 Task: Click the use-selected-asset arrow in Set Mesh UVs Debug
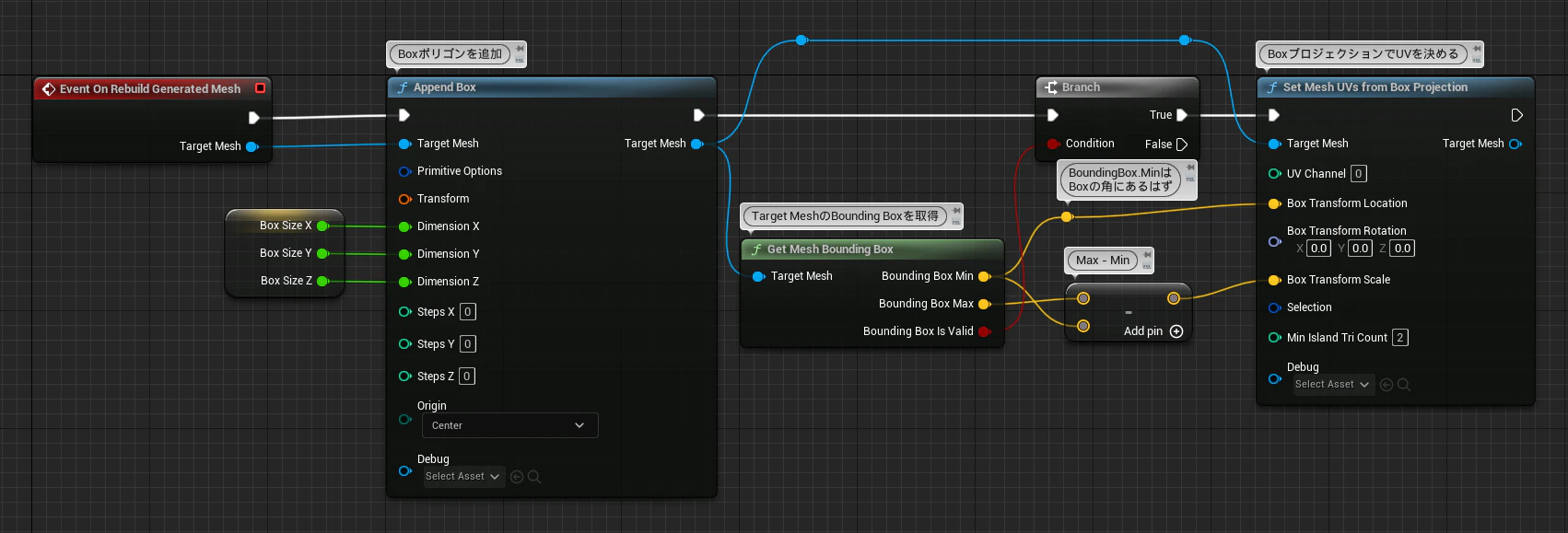pyautogui.click(x=1387, y=385)
